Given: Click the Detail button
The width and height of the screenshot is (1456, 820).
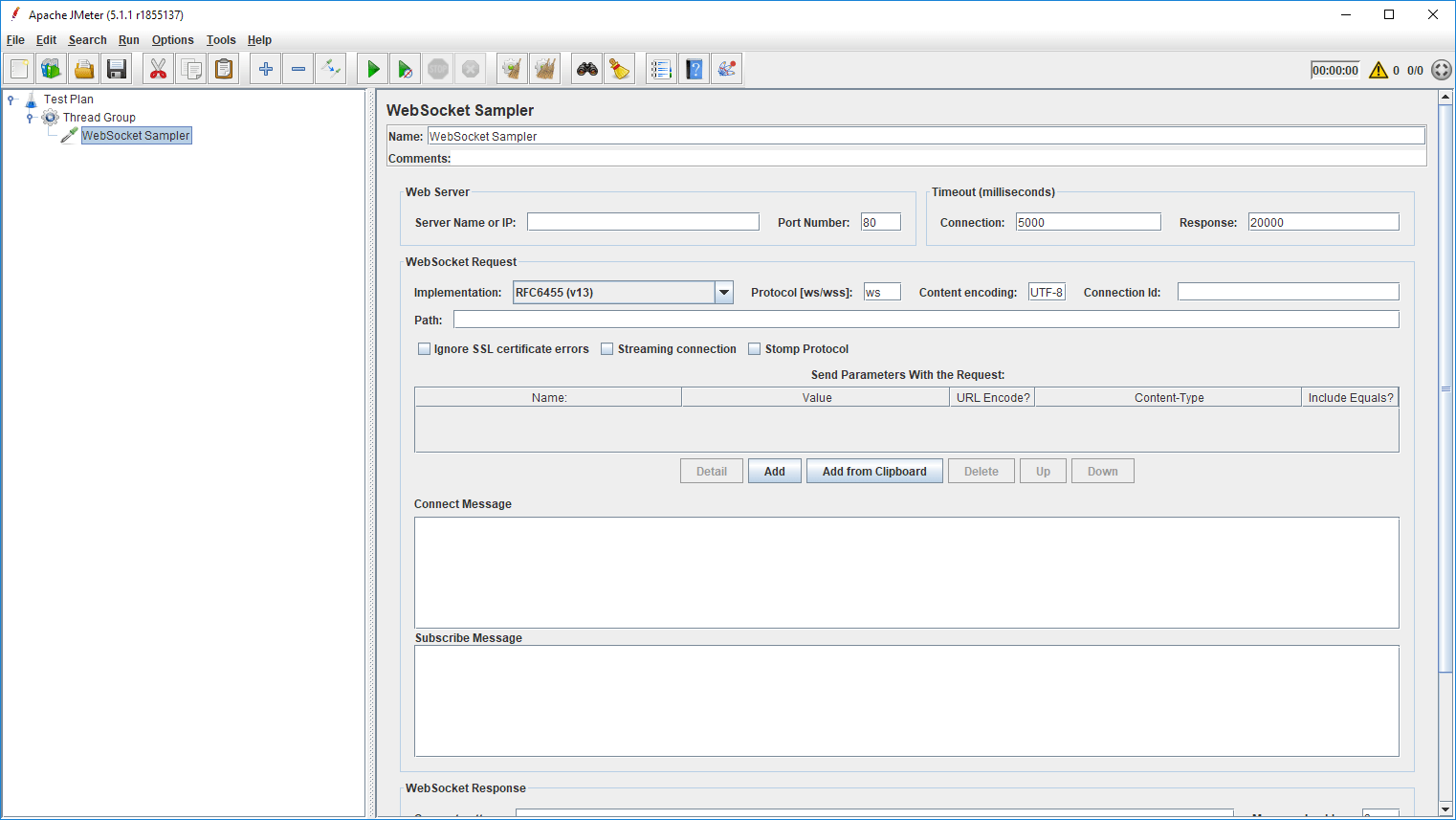Looking at the screenshot, I should pos(712,472).
